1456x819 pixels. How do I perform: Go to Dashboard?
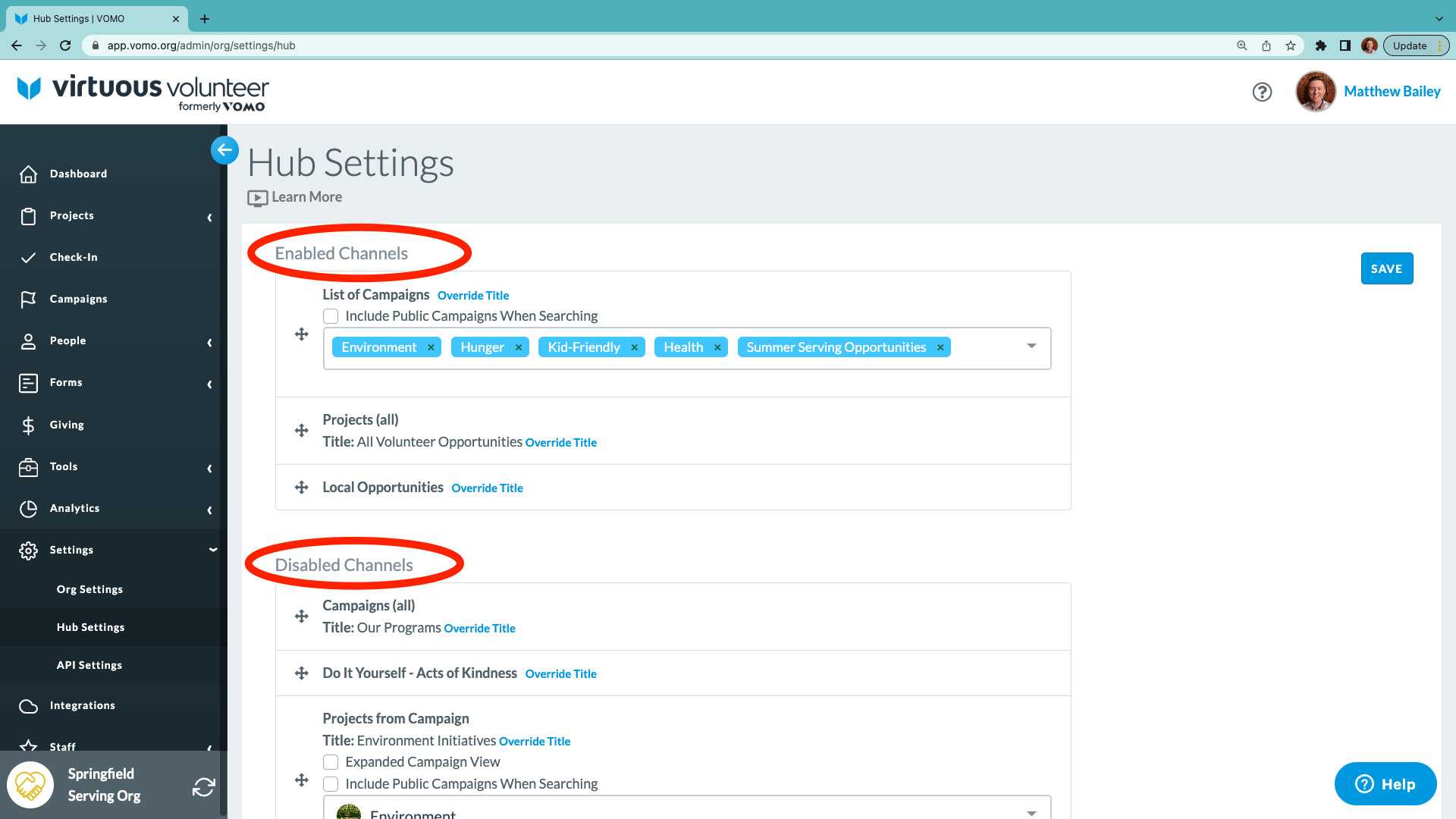(78, 174)
